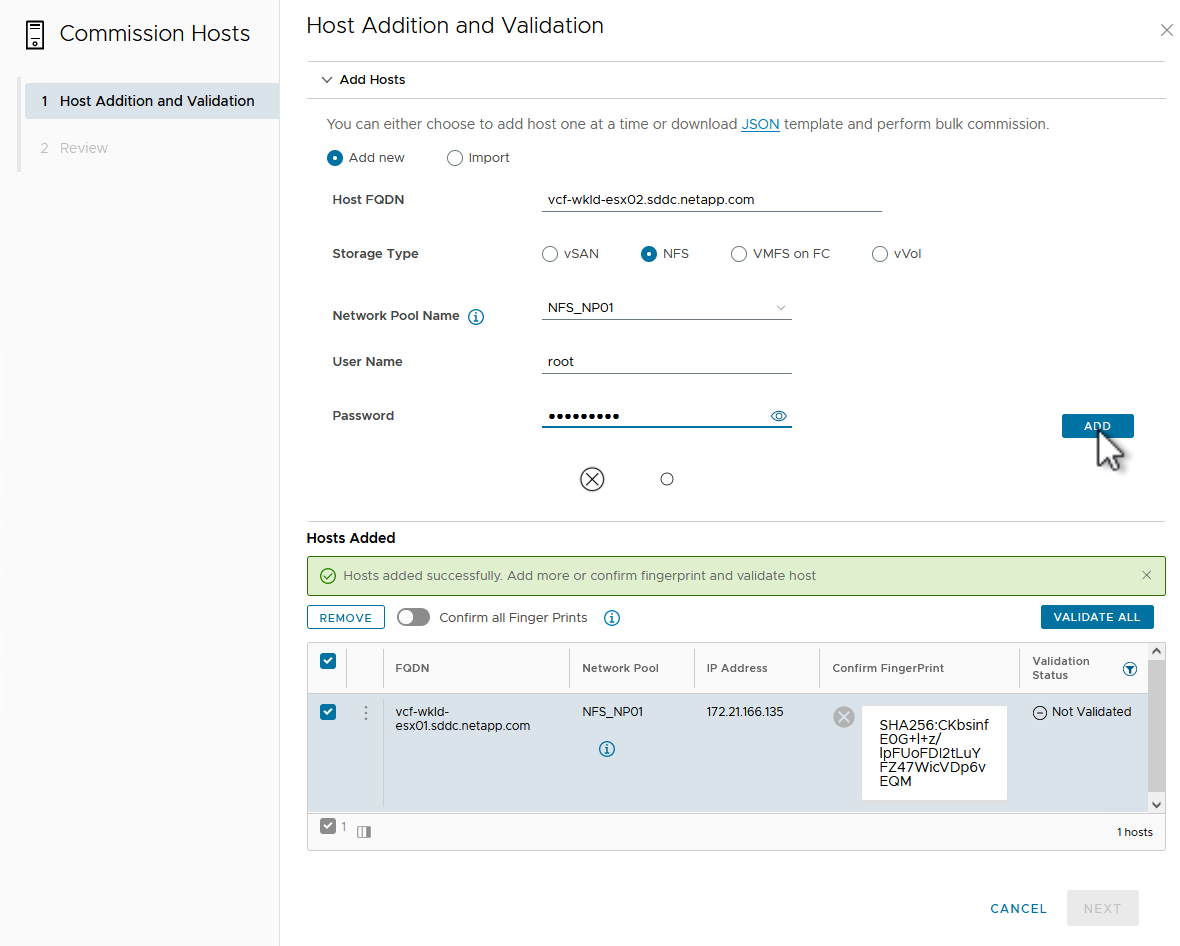Click the info icon under NFS_NP01 in table
The height and width of the screenshot is (946, 1180).
606,749
